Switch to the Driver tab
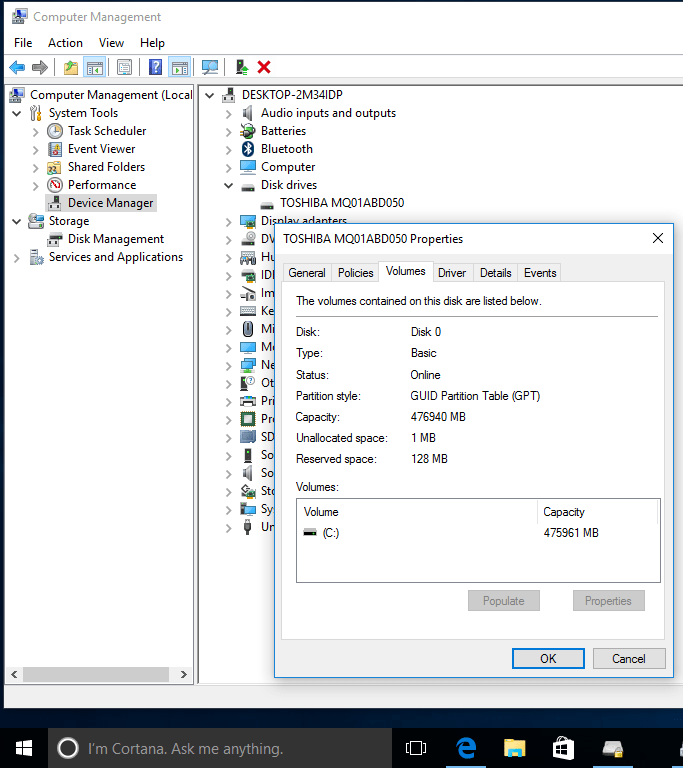The height and width of the screenshot is (768, 683). tap(452, 273)
